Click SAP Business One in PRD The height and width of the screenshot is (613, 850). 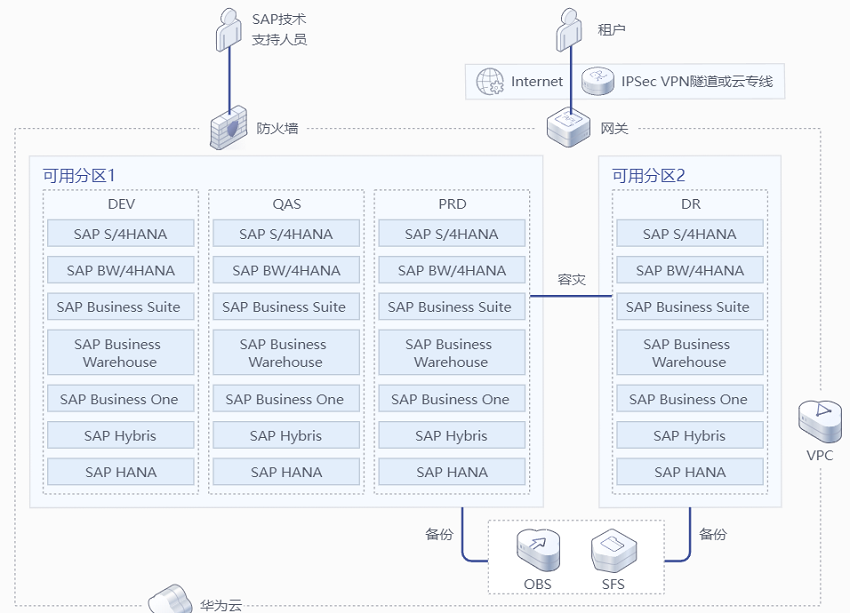[452, 399]
